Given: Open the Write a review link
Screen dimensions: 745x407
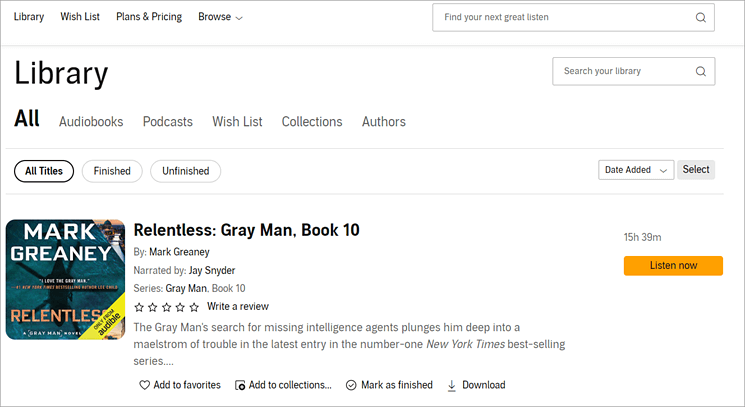Looking at the screenshot, I should pos(237,306).
